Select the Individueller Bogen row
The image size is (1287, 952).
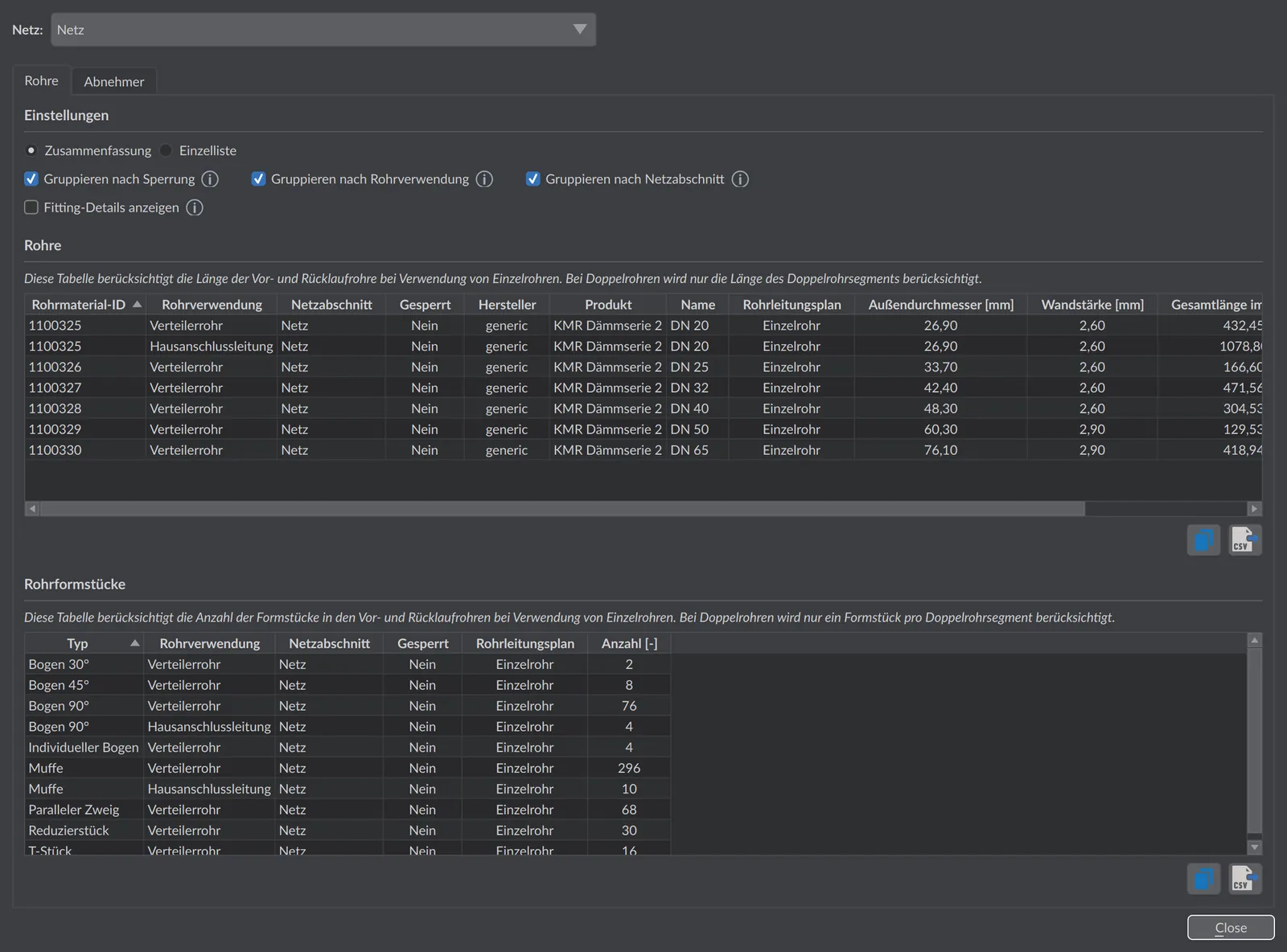tap(347, 747)
